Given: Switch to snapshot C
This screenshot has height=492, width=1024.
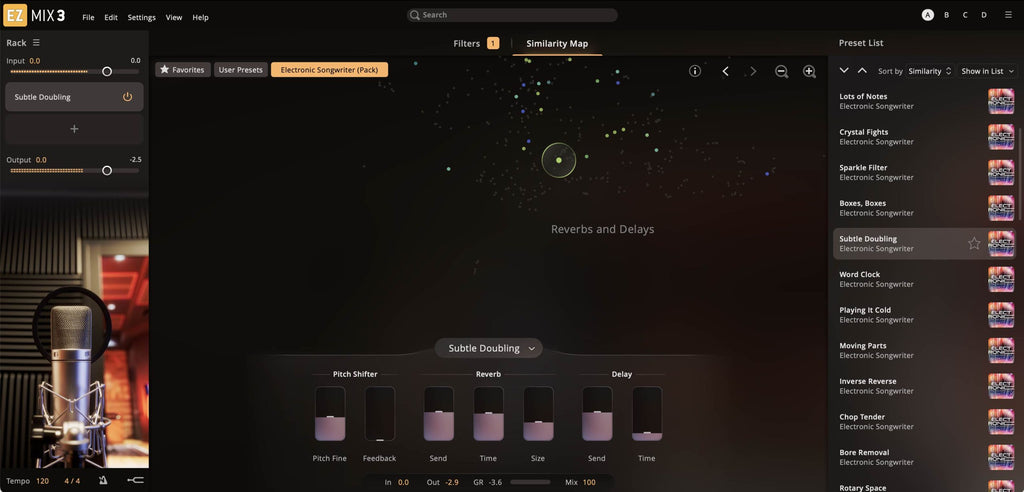Looking at the screenshot, I should pos(965,15).
